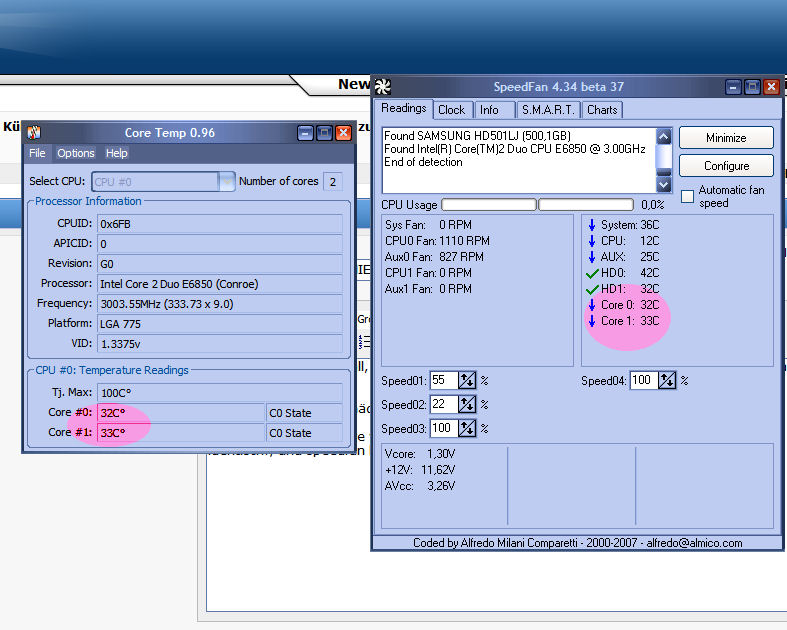Click the blue down arrow next to System temperature
Screen dimensions: 787x630
[592, 225]
